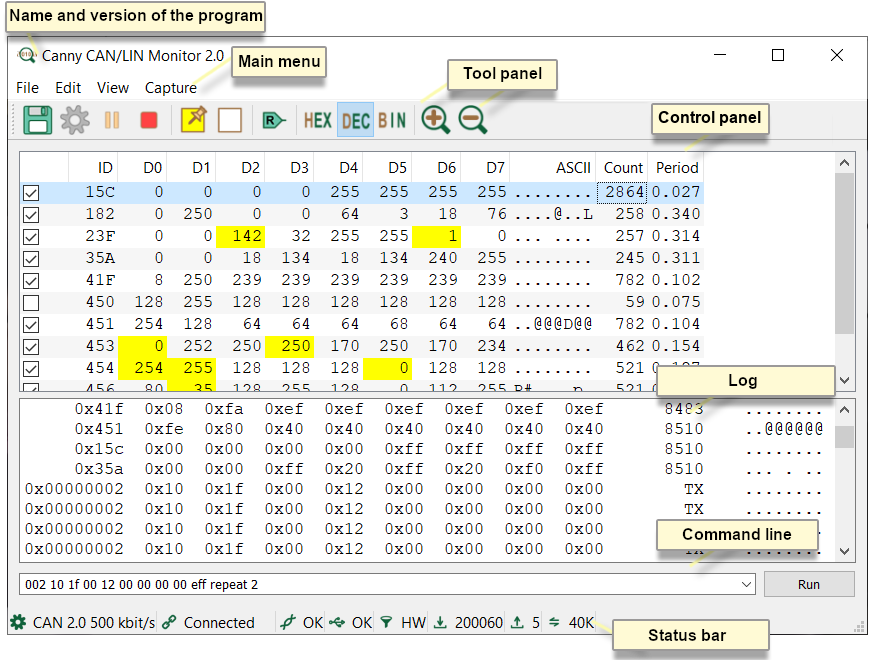Click the log panel scrollbar down arrow
Screen dimensions: 873x660
click(845, 551)
